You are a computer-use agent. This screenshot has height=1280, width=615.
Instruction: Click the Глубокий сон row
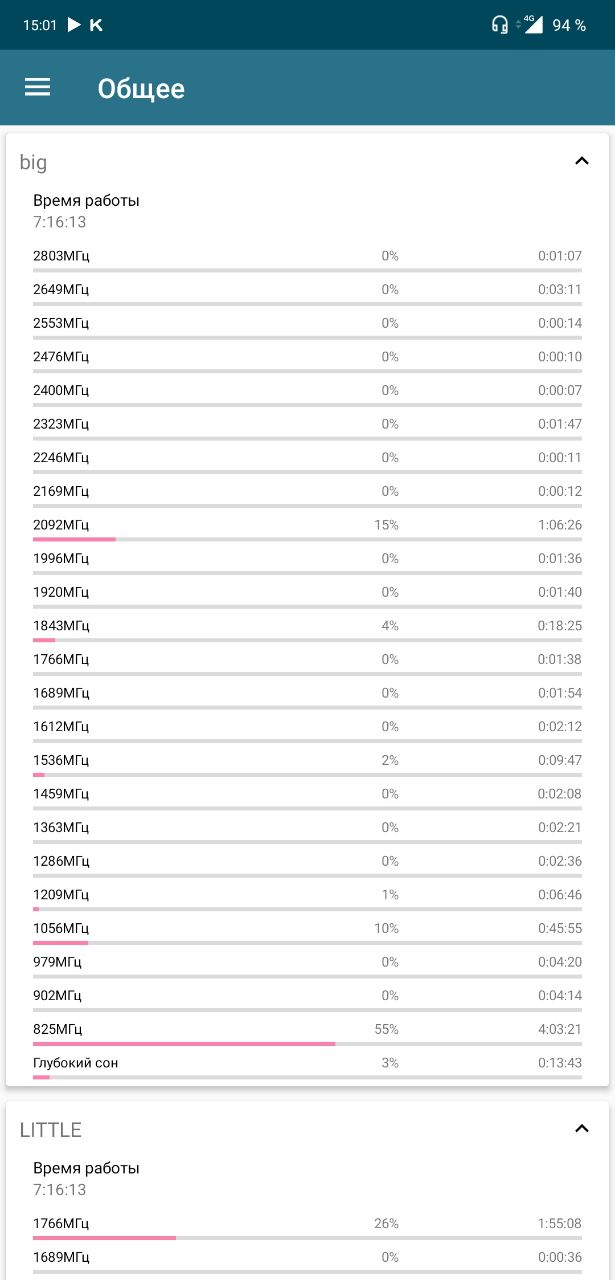click(307, 1065)
